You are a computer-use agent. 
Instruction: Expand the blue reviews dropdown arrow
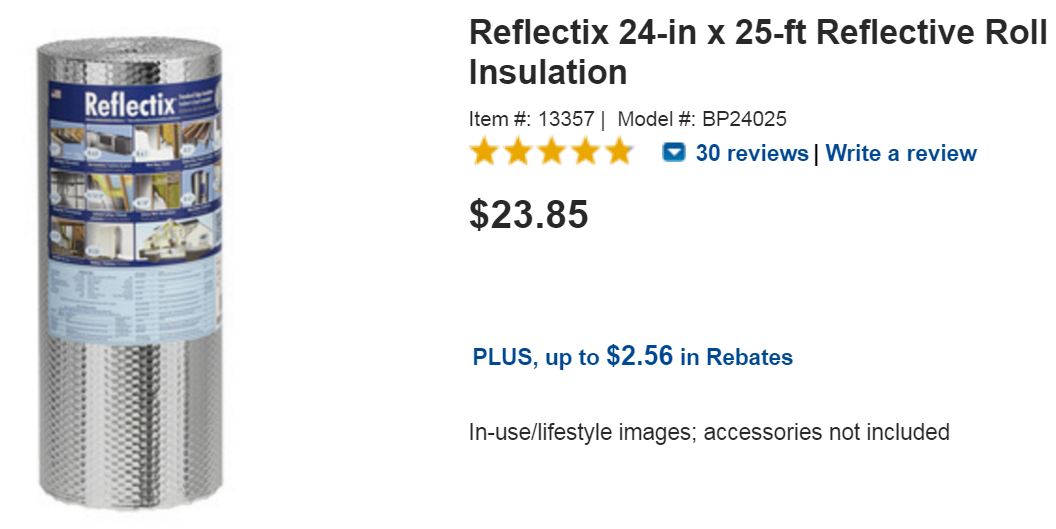coord(674,153)
